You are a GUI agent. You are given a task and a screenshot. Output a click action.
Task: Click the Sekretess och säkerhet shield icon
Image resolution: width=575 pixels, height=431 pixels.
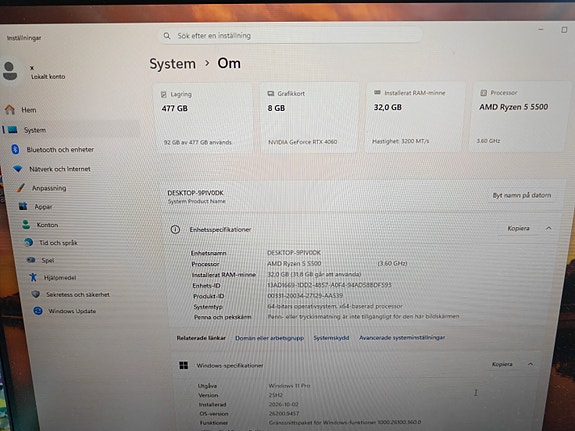click(x=36, y=294)
